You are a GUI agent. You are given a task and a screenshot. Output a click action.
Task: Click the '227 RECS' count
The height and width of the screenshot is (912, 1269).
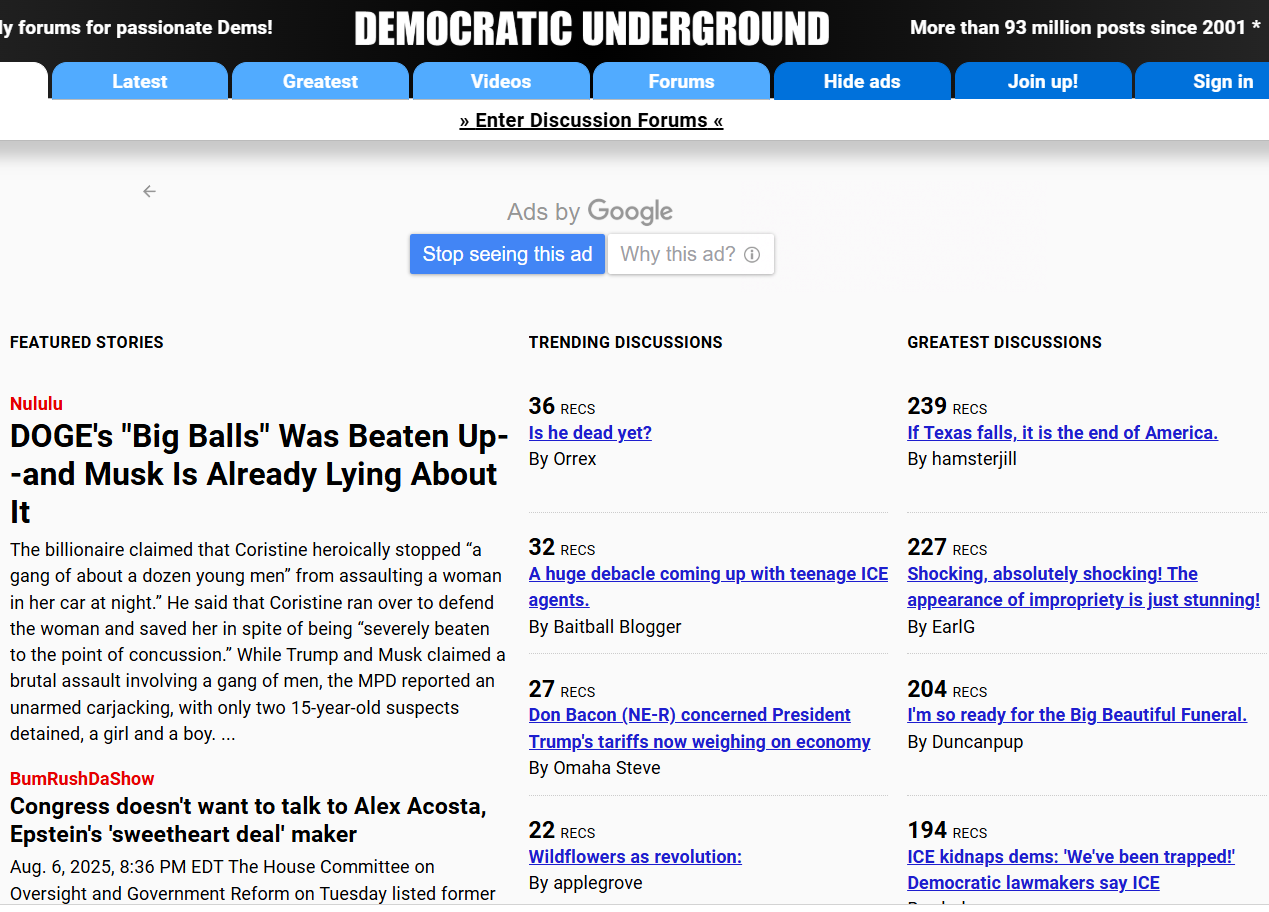click(x=947, y=548)
